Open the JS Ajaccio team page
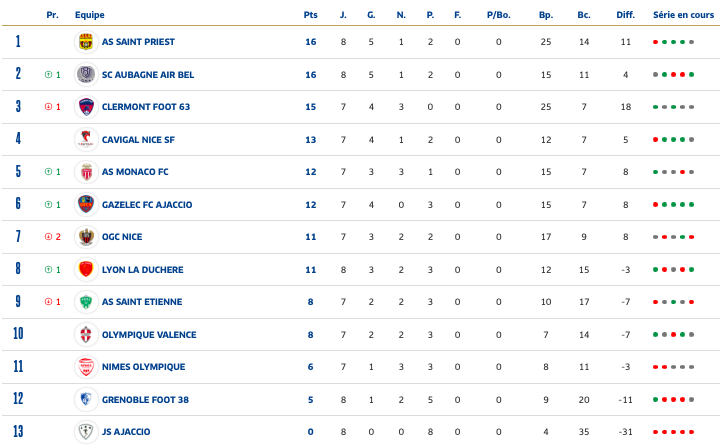720x446 pixels. (126, 432)
